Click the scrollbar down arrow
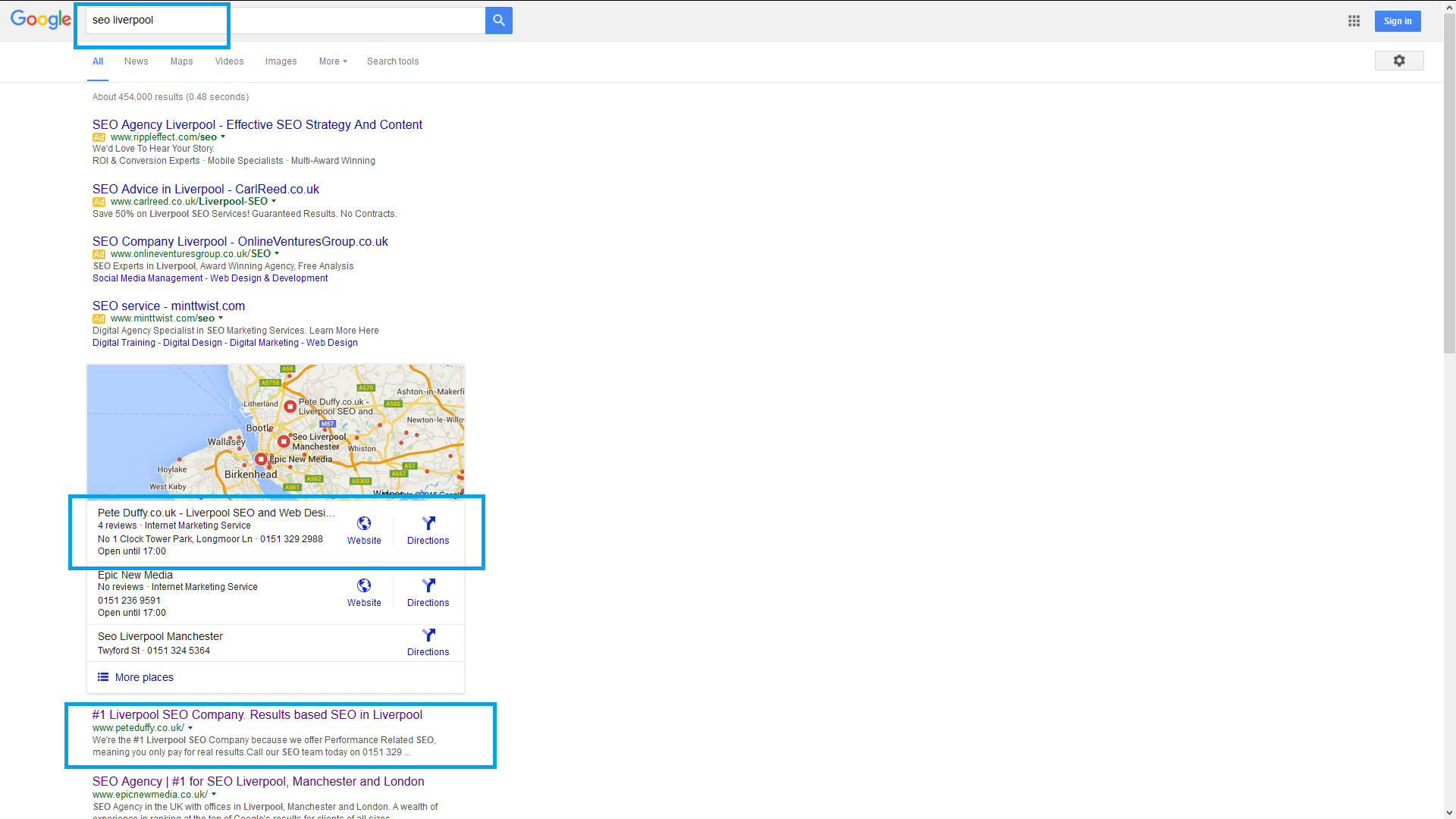This screenshot has width=1456, height=819. [x=1449, y=813]
